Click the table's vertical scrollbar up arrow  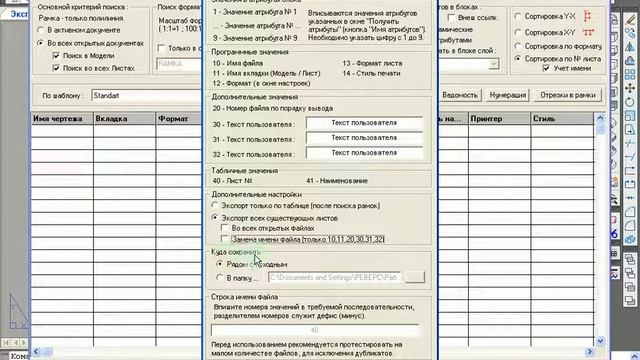pyautogui.click(x=600, y=118)
